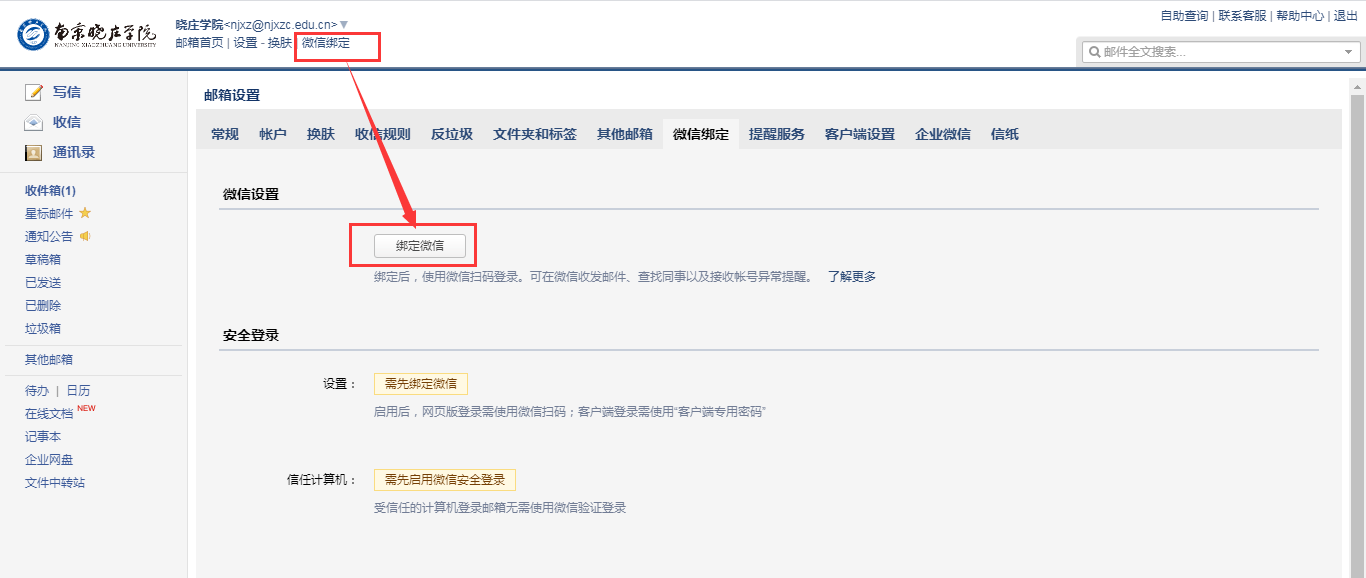Click the contacts address book icon

pyautogui.click(x=34, y=153)
